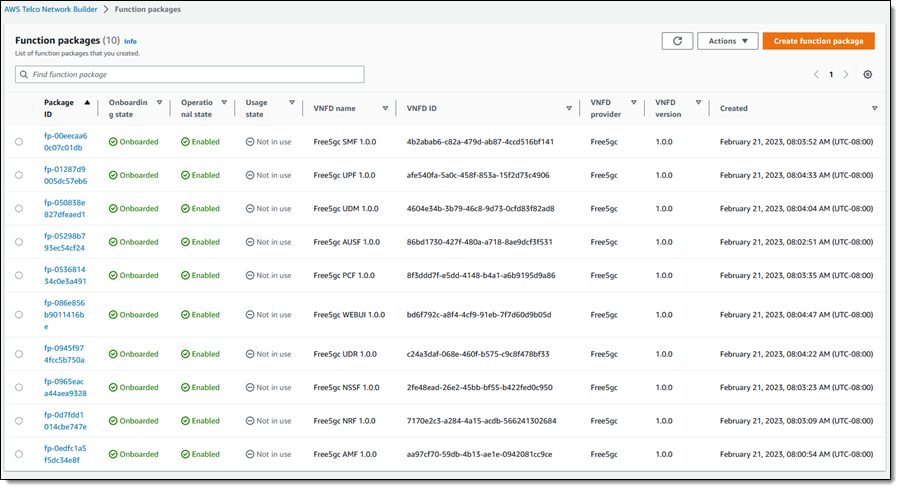Image resolution: width=901 pixels, height=490 pixels.
Task: Open table preferences gear icon
Action: point(868,75)
